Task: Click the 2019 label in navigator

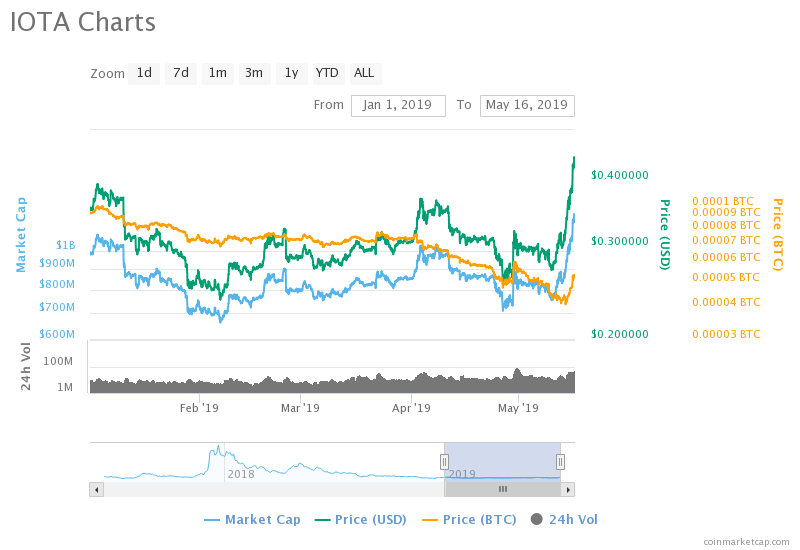Action: click(x=462, y=474)
